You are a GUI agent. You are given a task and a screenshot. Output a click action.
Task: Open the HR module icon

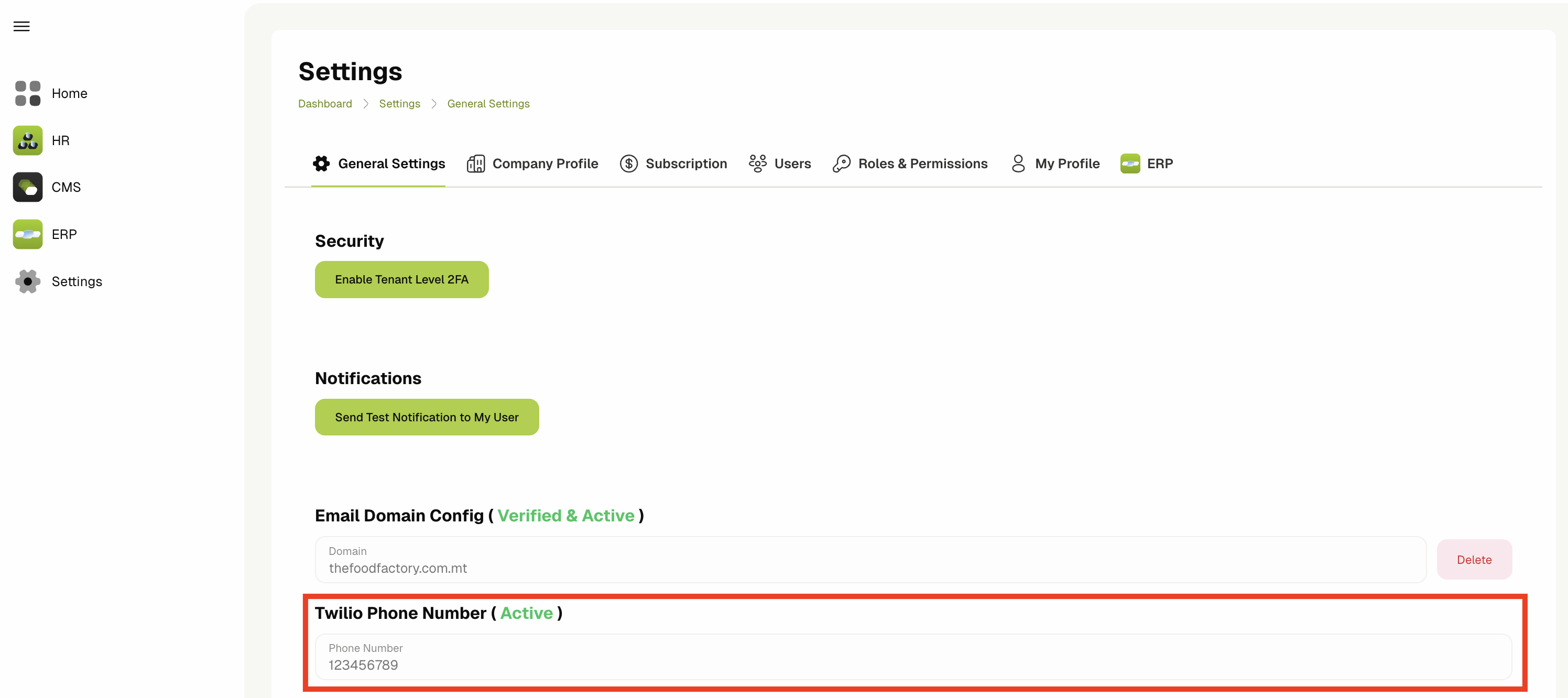coord(27,140)
